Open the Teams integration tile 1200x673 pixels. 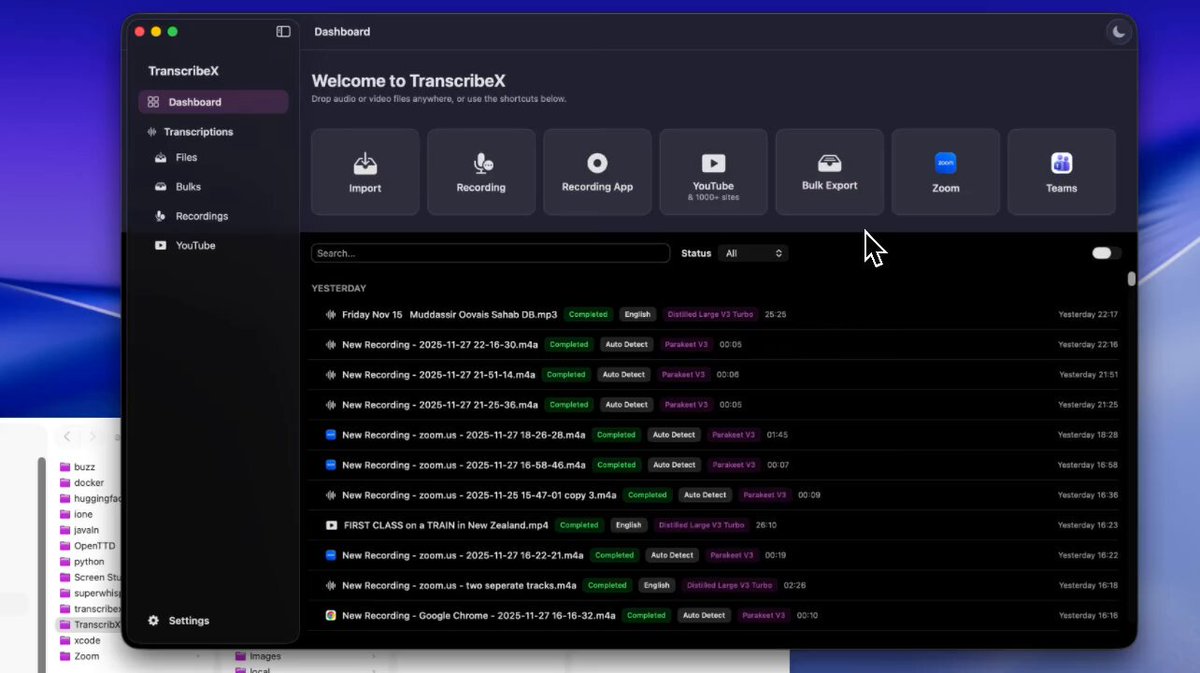(1061, 172)
